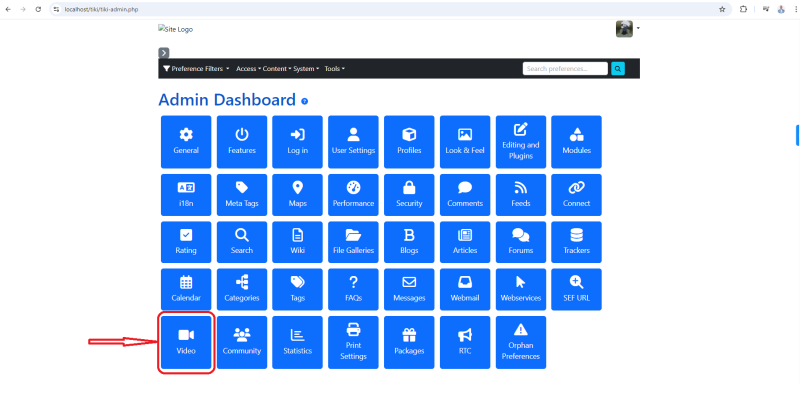Screen dimensions: 800x400
Task: Open the Forums tile
Action: [521, 242]
